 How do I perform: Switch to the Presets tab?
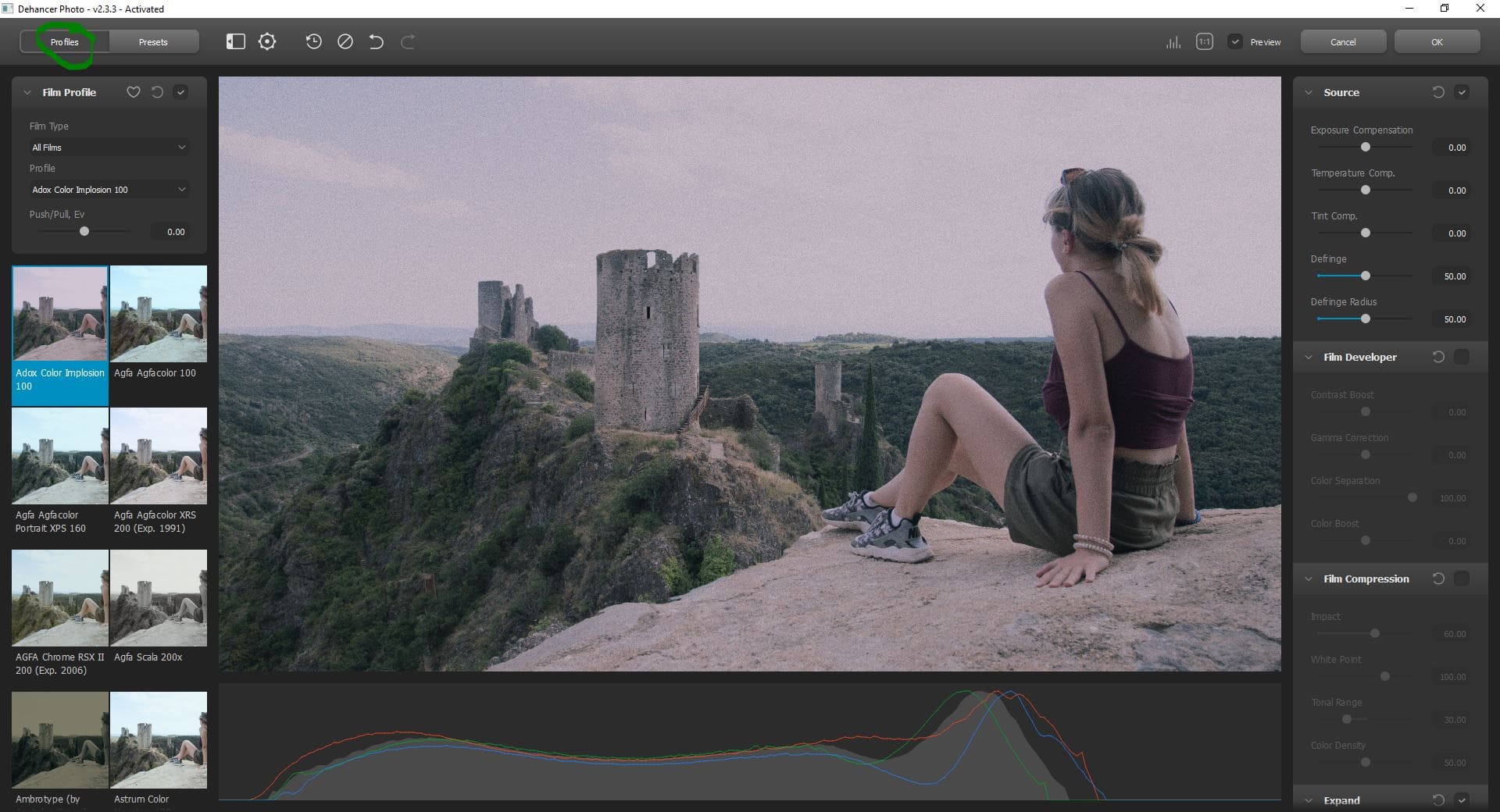[153, 42]
